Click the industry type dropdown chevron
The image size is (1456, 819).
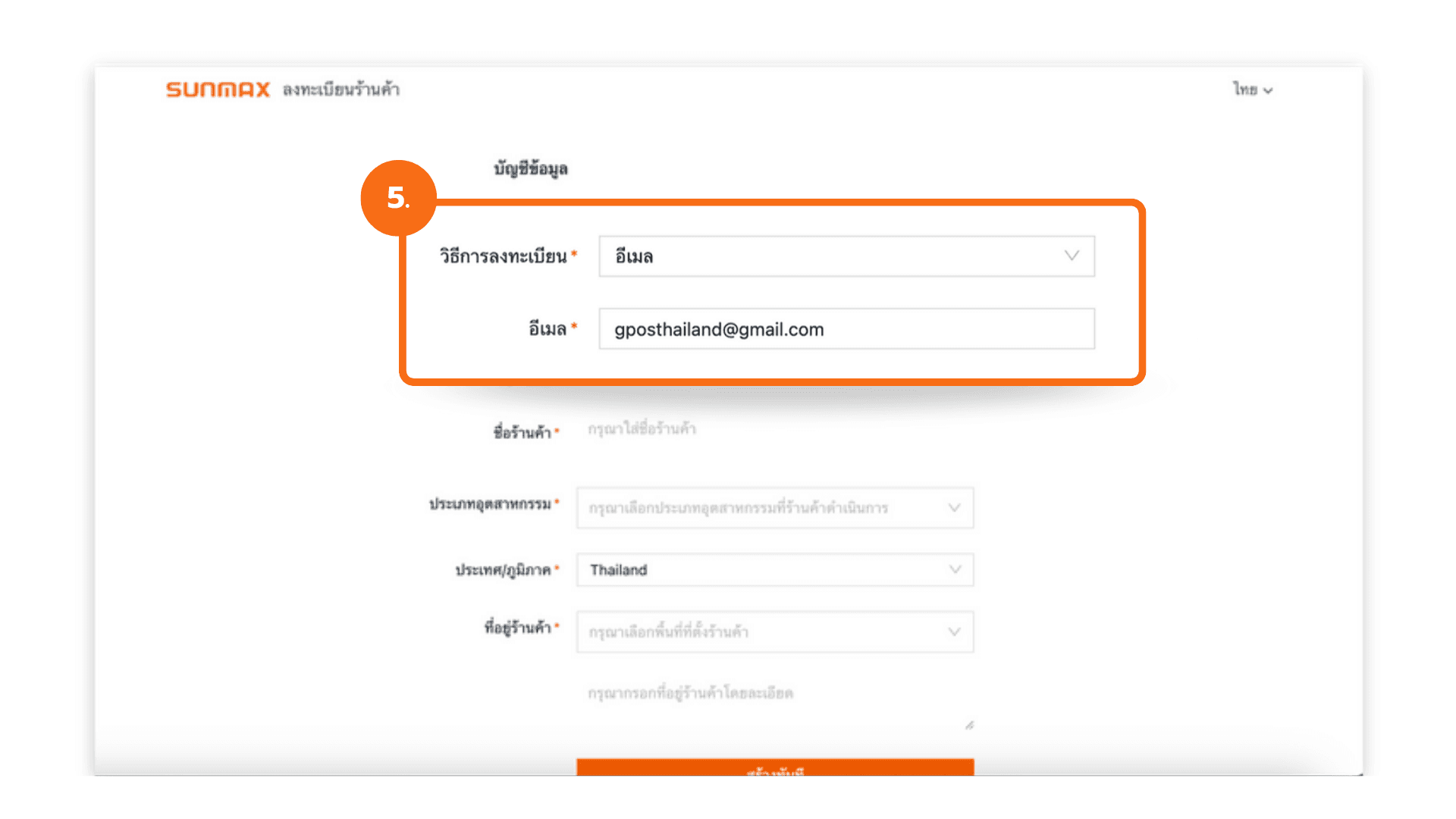954,507
